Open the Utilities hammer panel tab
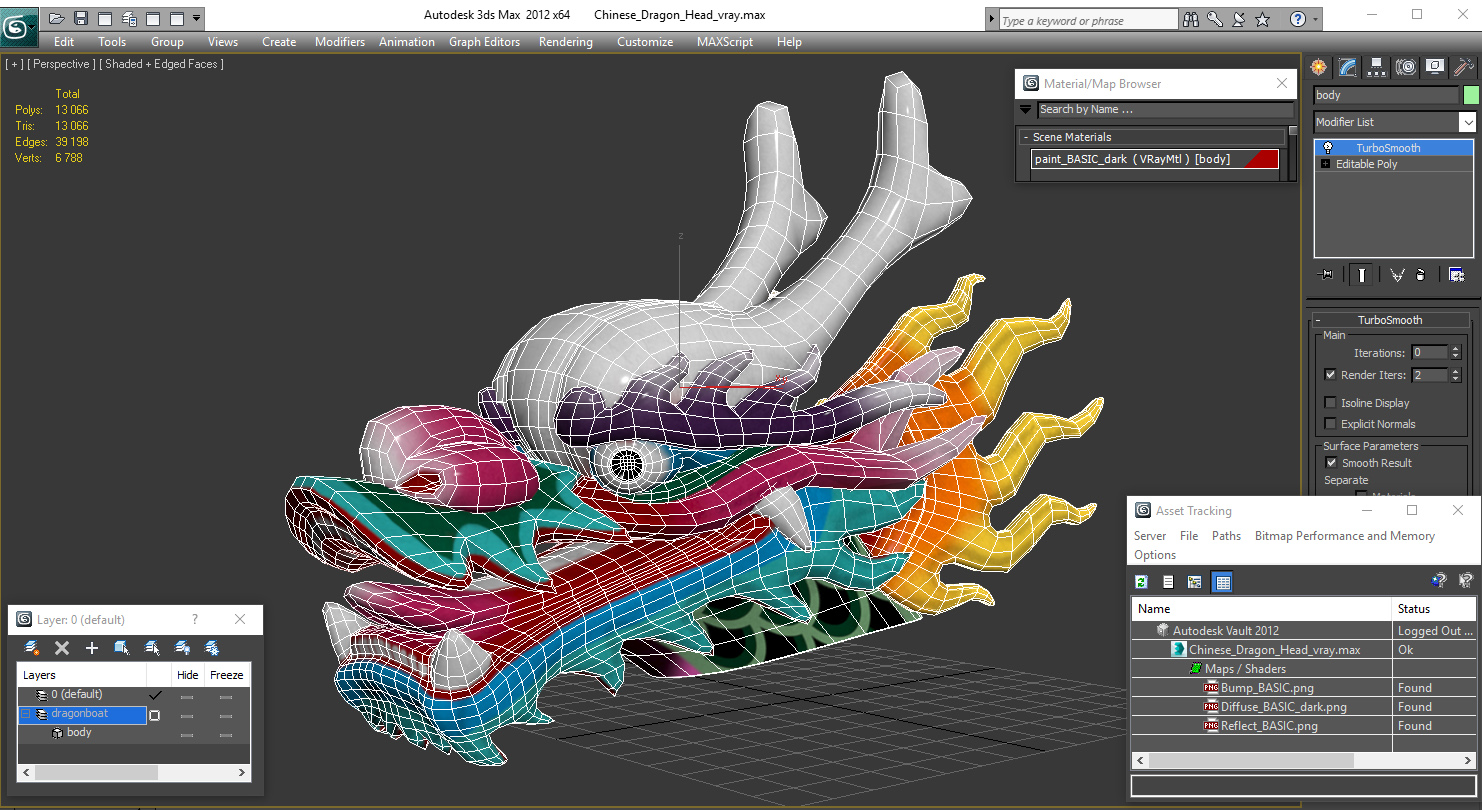Screen dimensions: 1482x810 pos(1464,67)
